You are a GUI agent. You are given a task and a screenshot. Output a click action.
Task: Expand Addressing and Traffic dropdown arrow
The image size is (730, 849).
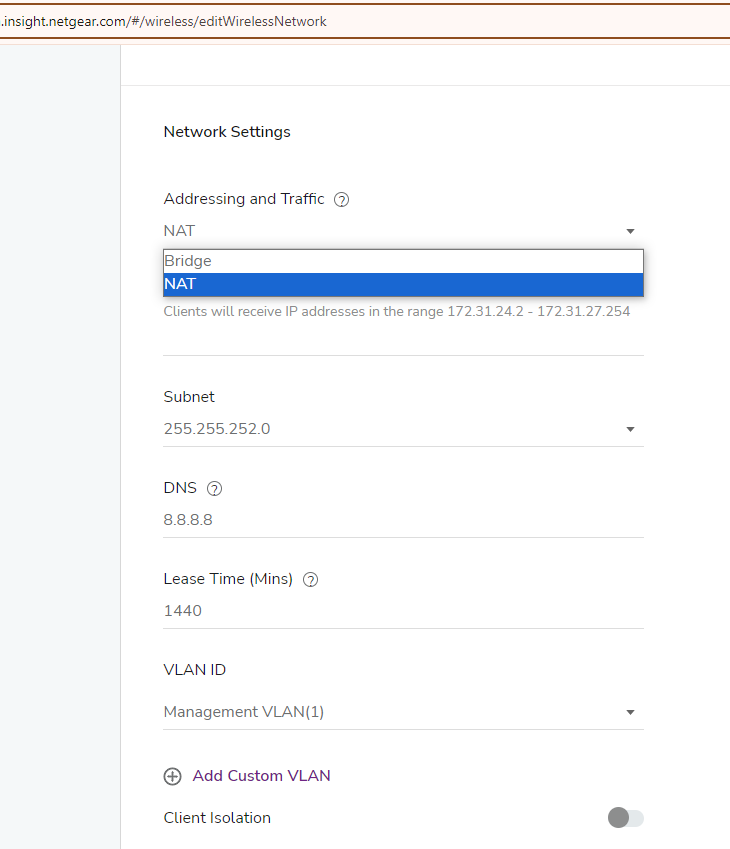tap(630, 231)
